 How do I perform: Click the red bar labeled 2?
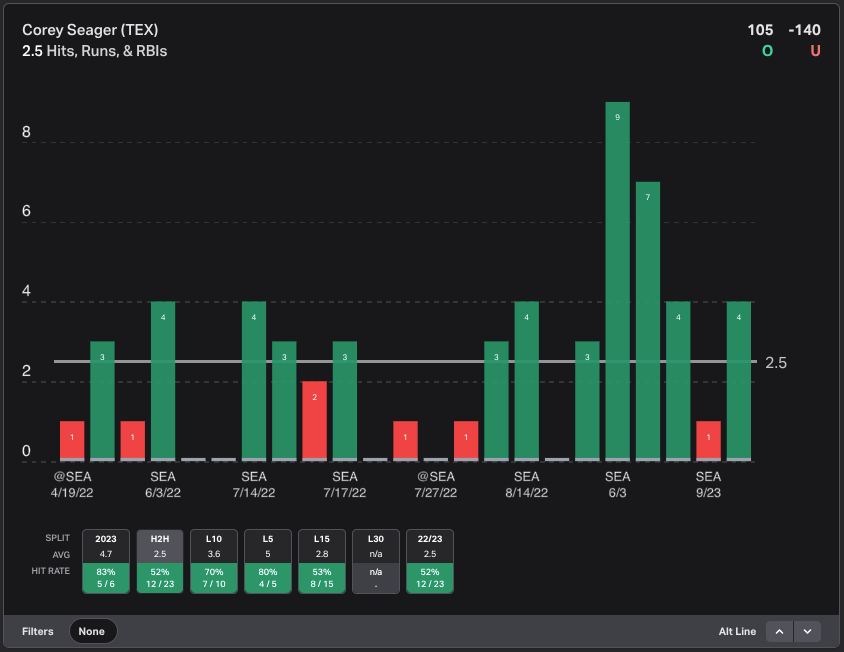(x=314, y=421)
